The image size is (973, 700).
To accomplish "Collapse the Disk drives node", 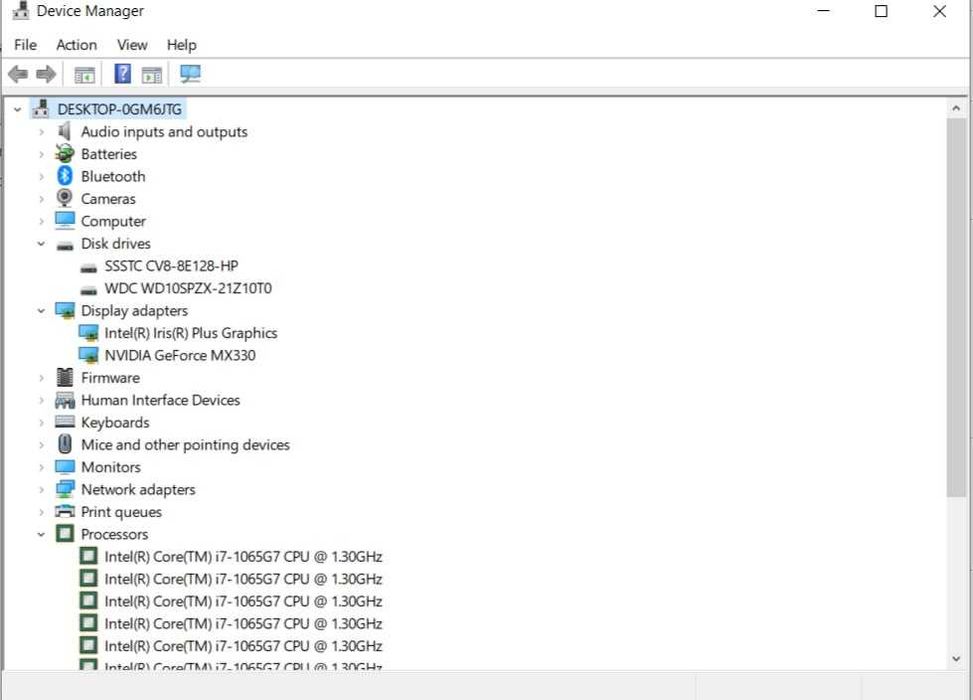I will click(x=41, y=244).
